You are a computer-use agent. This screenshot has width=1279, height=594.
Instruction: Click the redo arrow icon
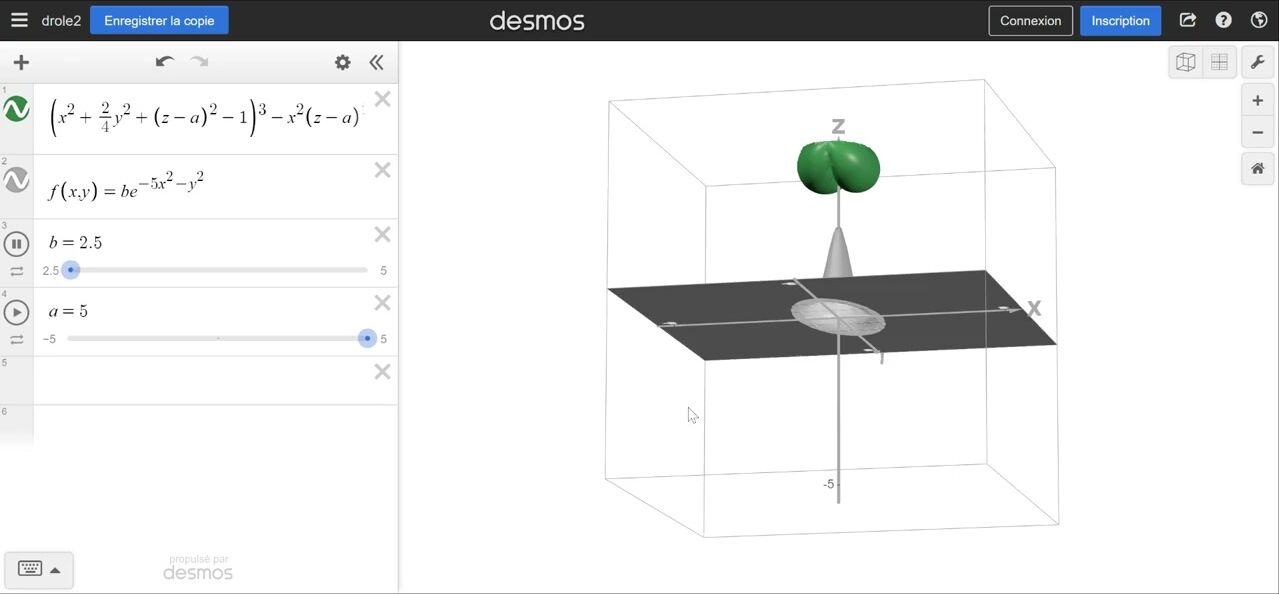click(200, 62)
